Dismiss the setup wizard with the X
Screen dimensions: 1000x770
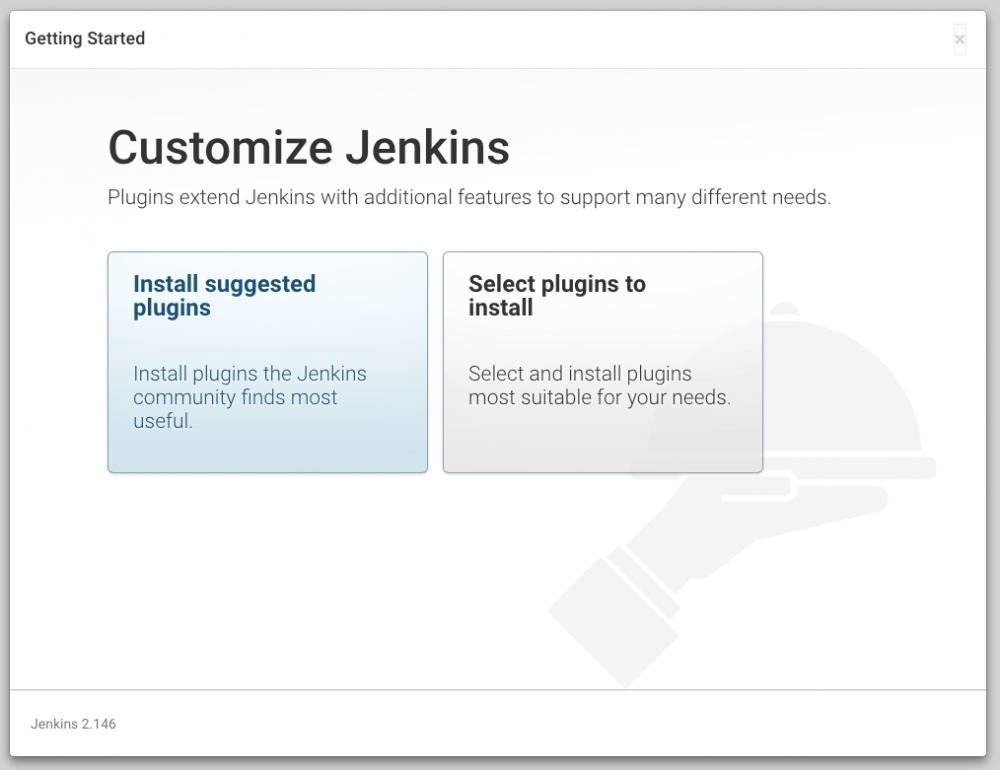tap(958, 39)
